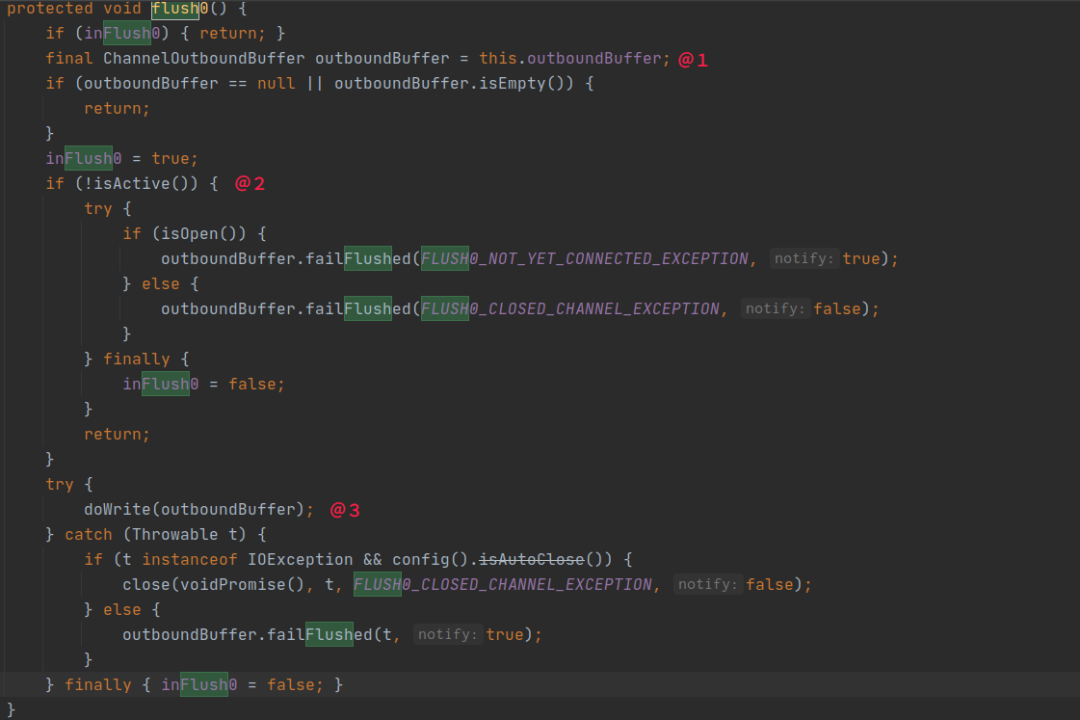This screenshot has height=720, width=1080.
Task: Click the '&&' operator before config()
Action: 373,559
